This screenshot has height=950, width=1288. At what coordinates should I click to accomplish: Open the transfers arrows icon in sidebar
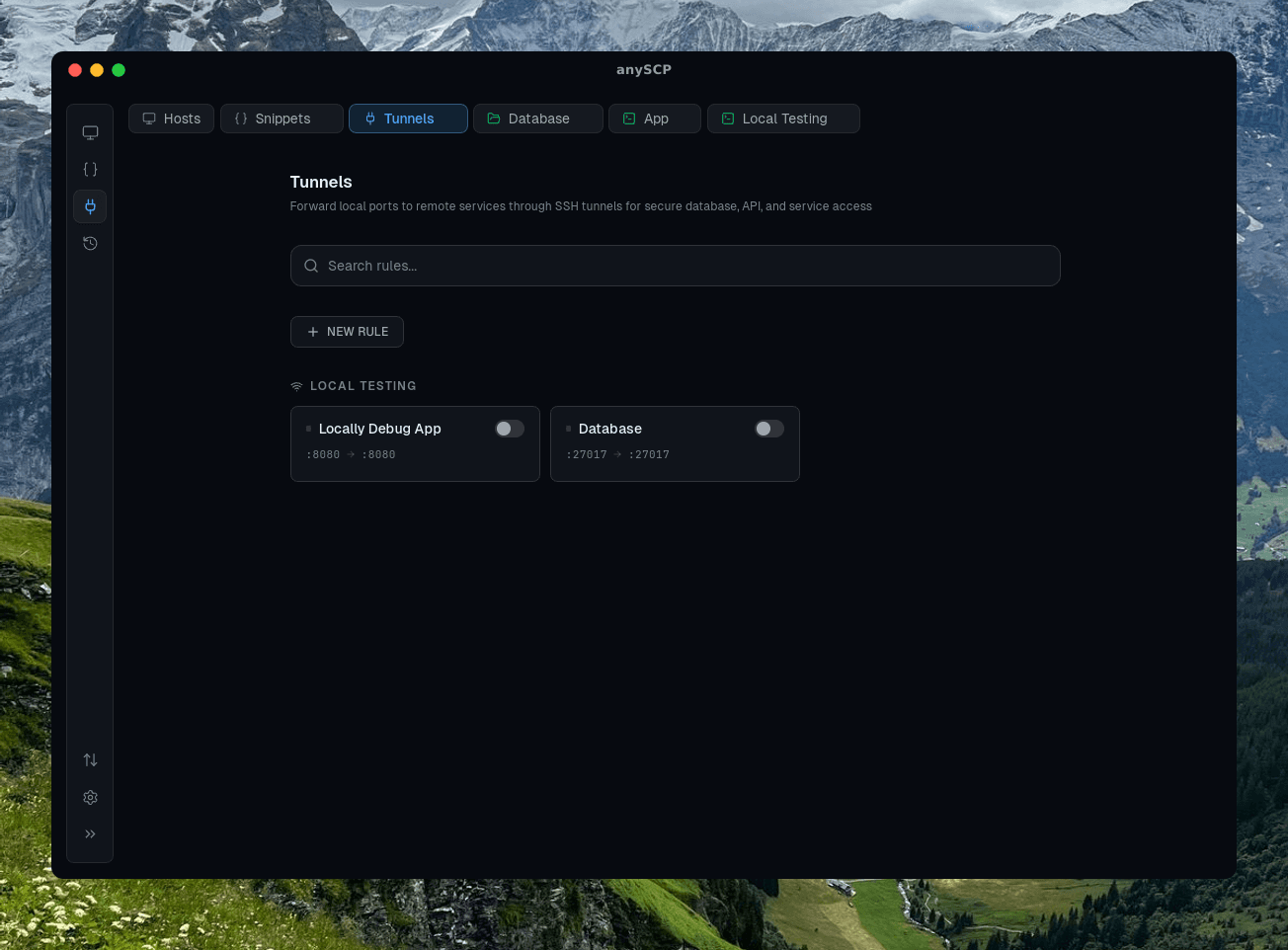pyautogui.click(x=90, y=760)
